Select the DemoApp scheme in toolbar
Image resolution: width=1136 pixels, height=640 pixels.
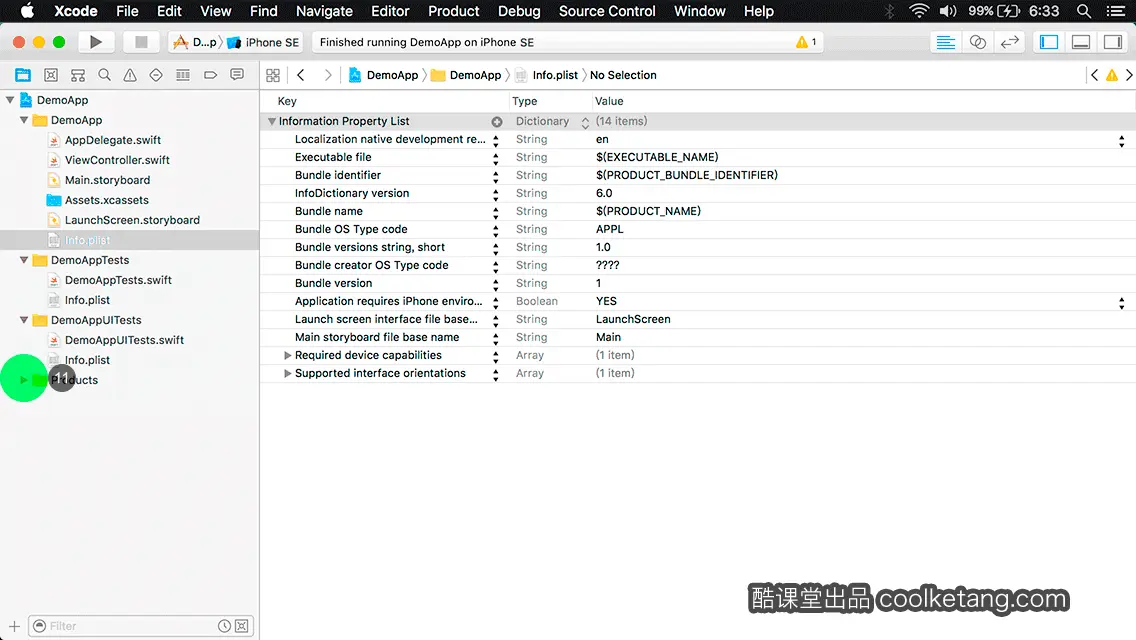point(196,42)
